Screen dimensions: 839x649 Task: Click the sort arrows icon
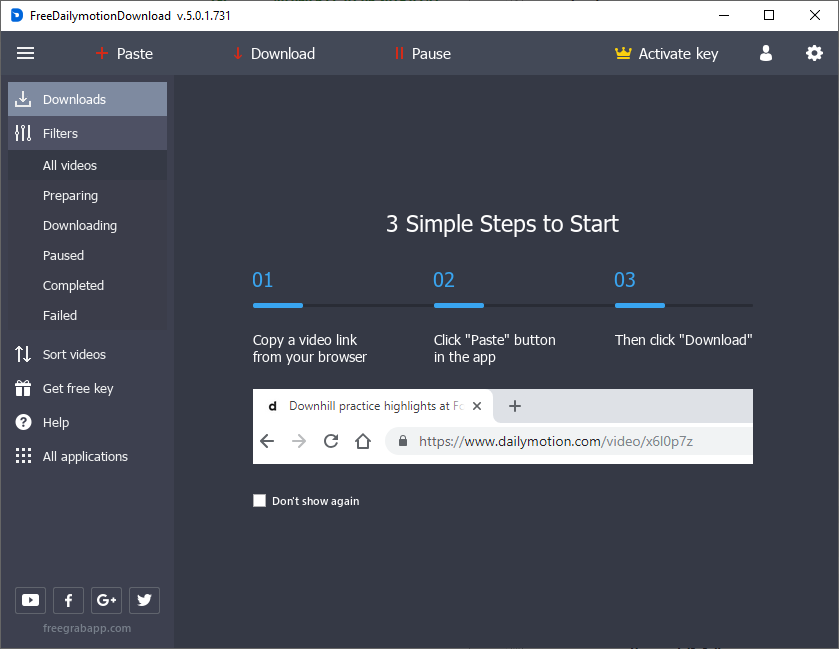pos(23,354)
